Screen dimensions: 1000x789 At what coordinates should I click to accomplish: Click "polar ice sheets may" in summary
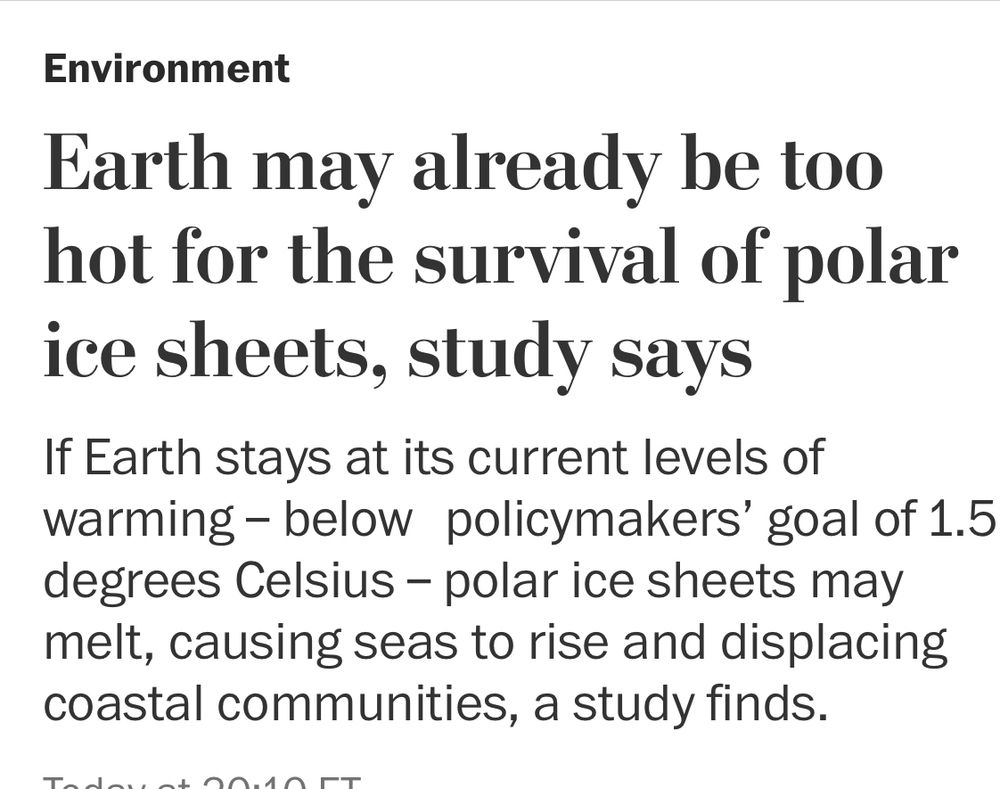(x=673, y=584)
